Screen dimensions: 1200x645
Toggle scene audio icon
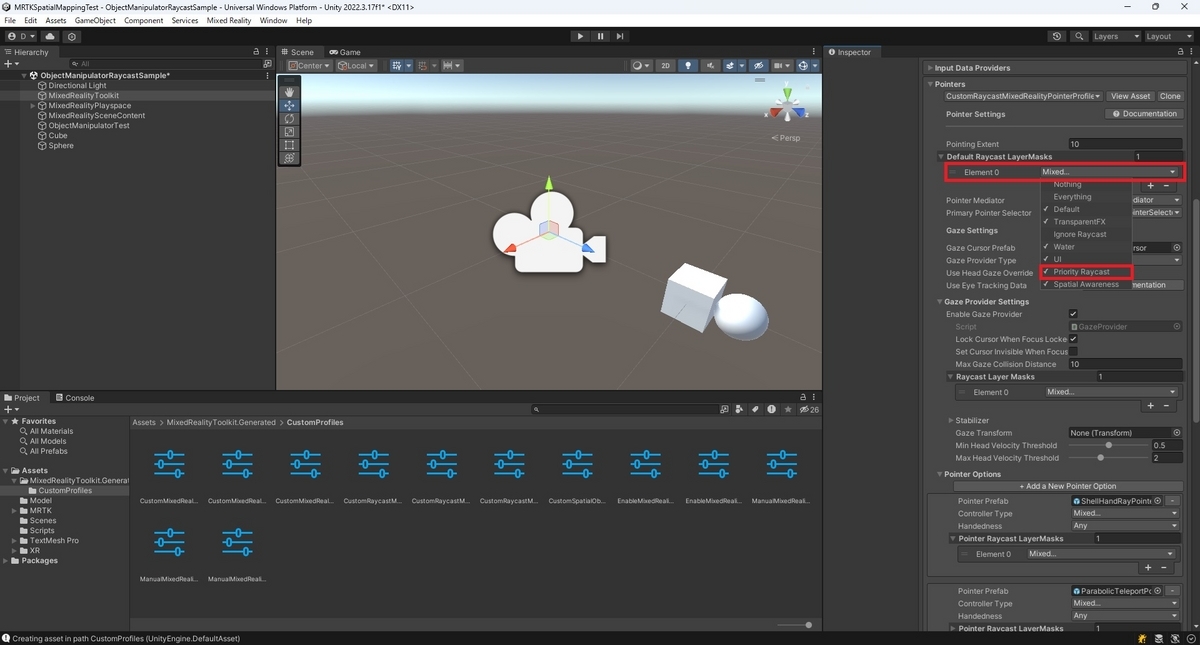coord(710,66)
